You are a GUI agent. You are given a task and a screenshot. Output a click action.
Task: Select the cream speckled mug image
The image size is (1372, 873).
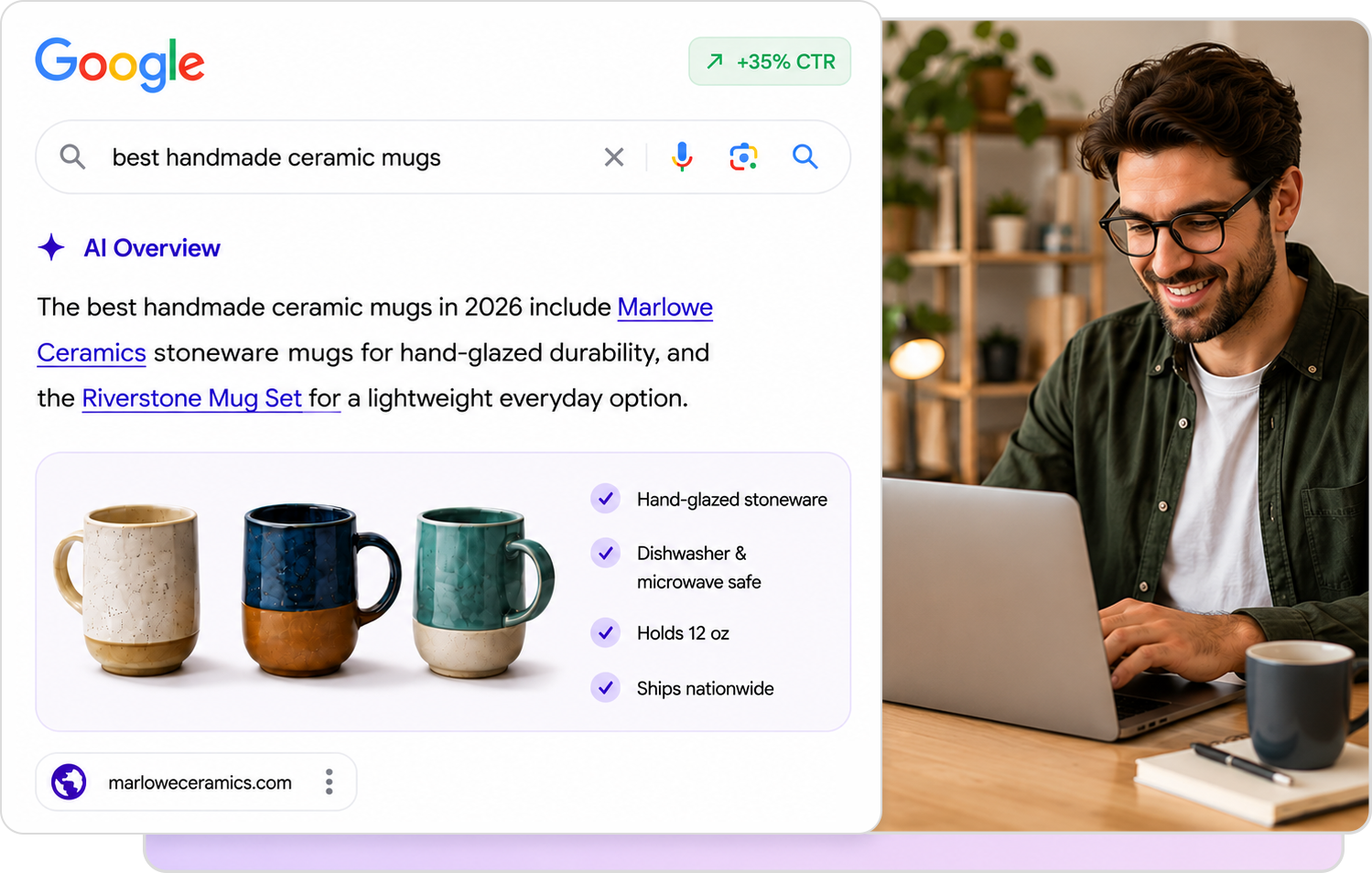tap(128, 589)
